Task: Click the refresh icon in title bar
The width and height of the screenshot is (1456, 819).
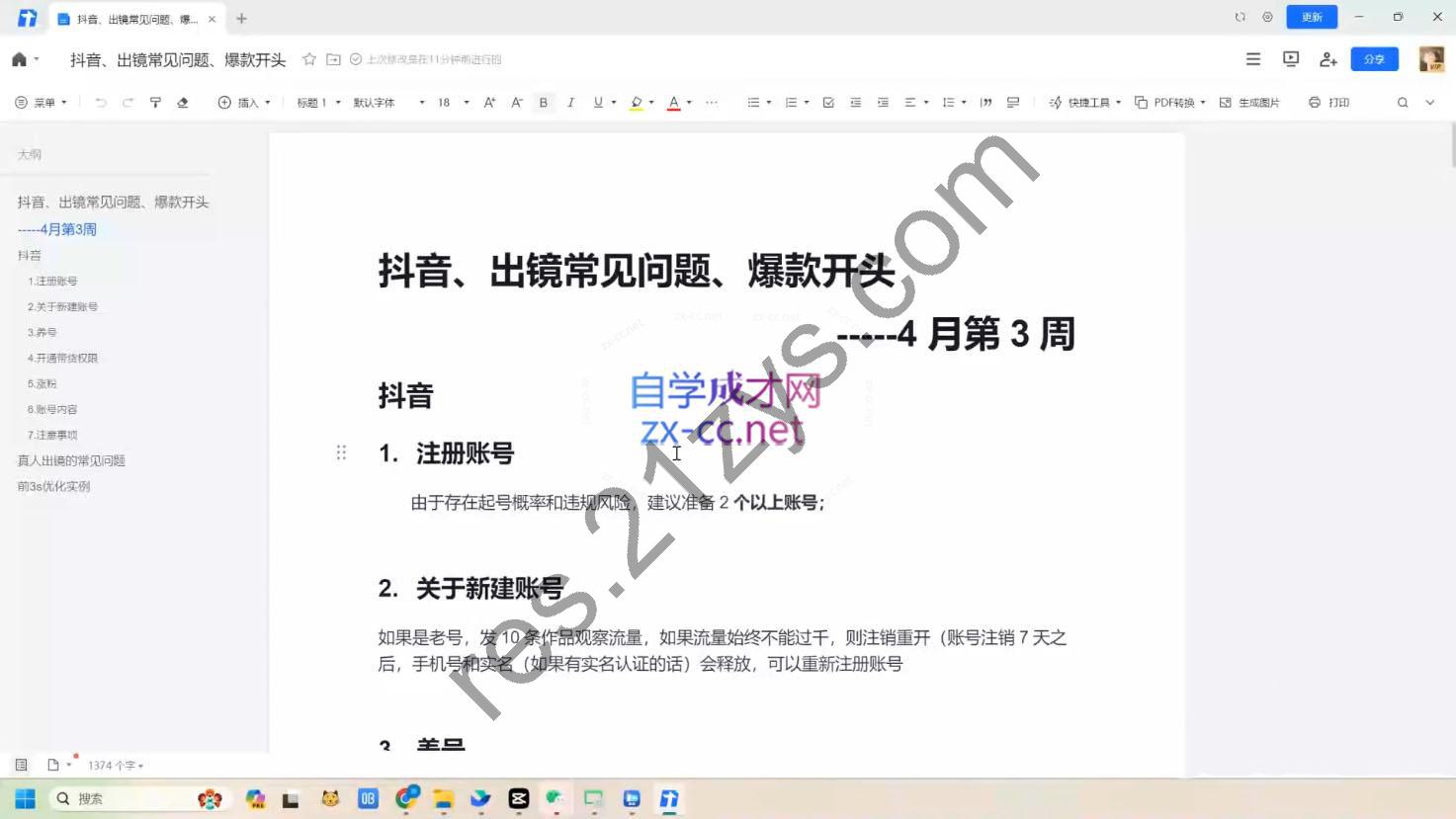Action: [1240, 17]
